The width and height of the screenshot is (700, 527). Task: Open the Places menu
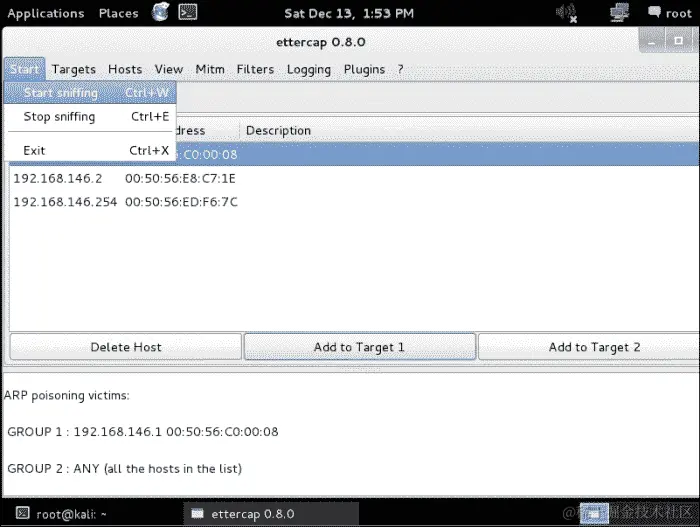click(x=118, y=13)
